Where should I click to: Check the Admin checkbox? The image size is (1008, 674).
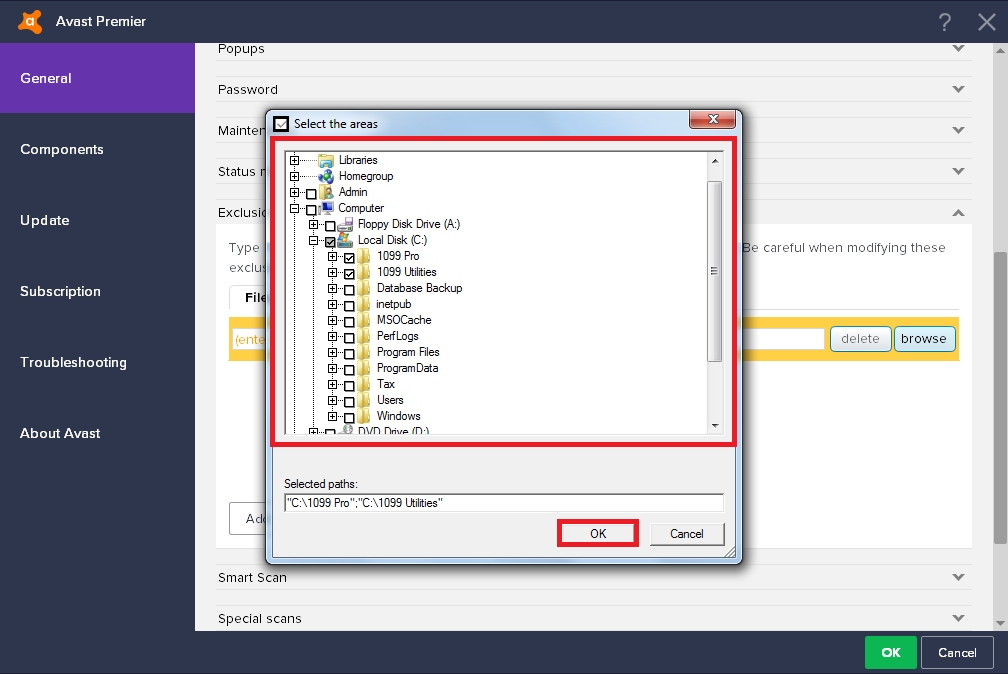311,194
